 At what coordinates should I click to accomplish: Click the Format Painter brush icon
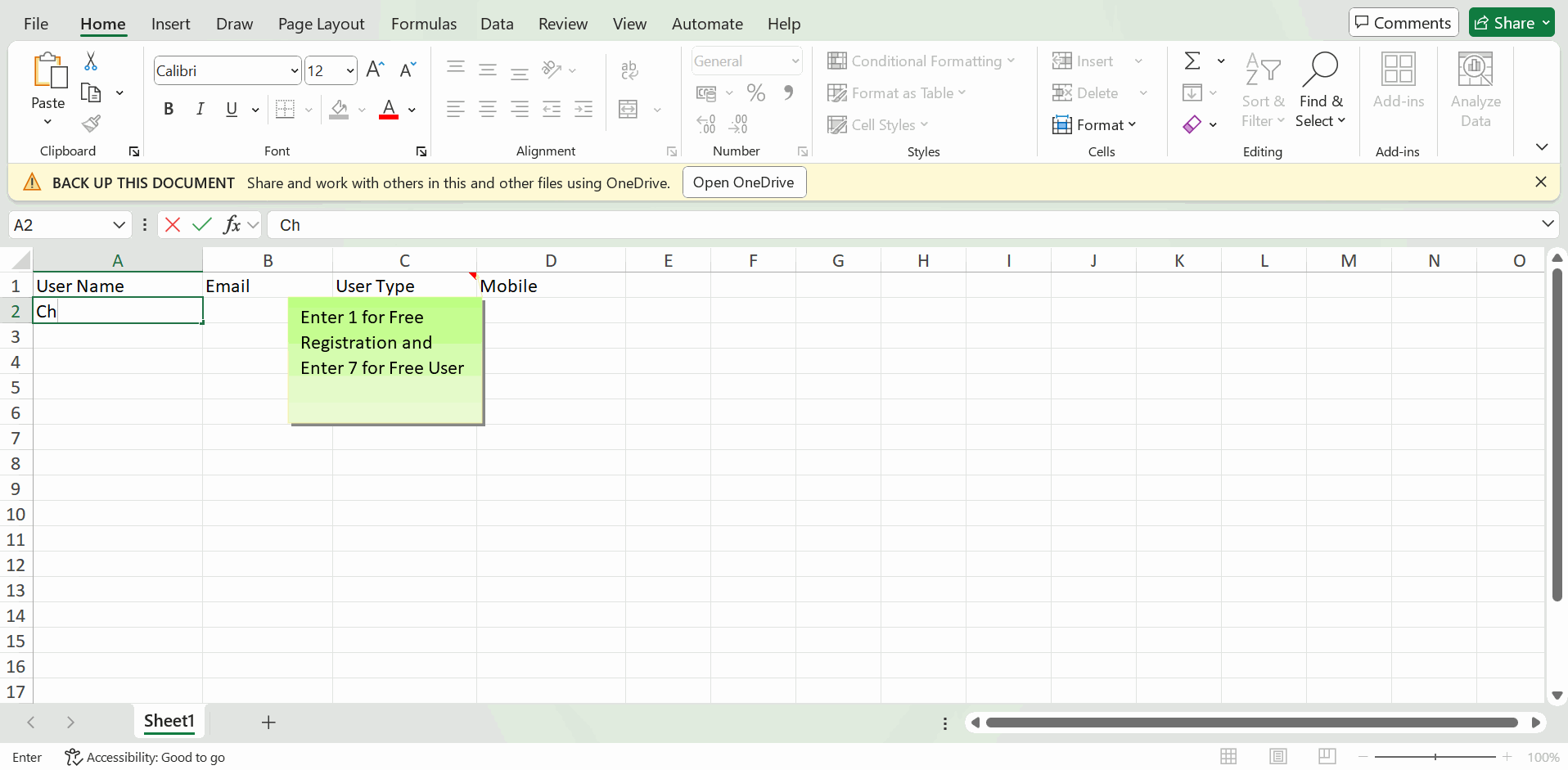(x=91, y=124)
